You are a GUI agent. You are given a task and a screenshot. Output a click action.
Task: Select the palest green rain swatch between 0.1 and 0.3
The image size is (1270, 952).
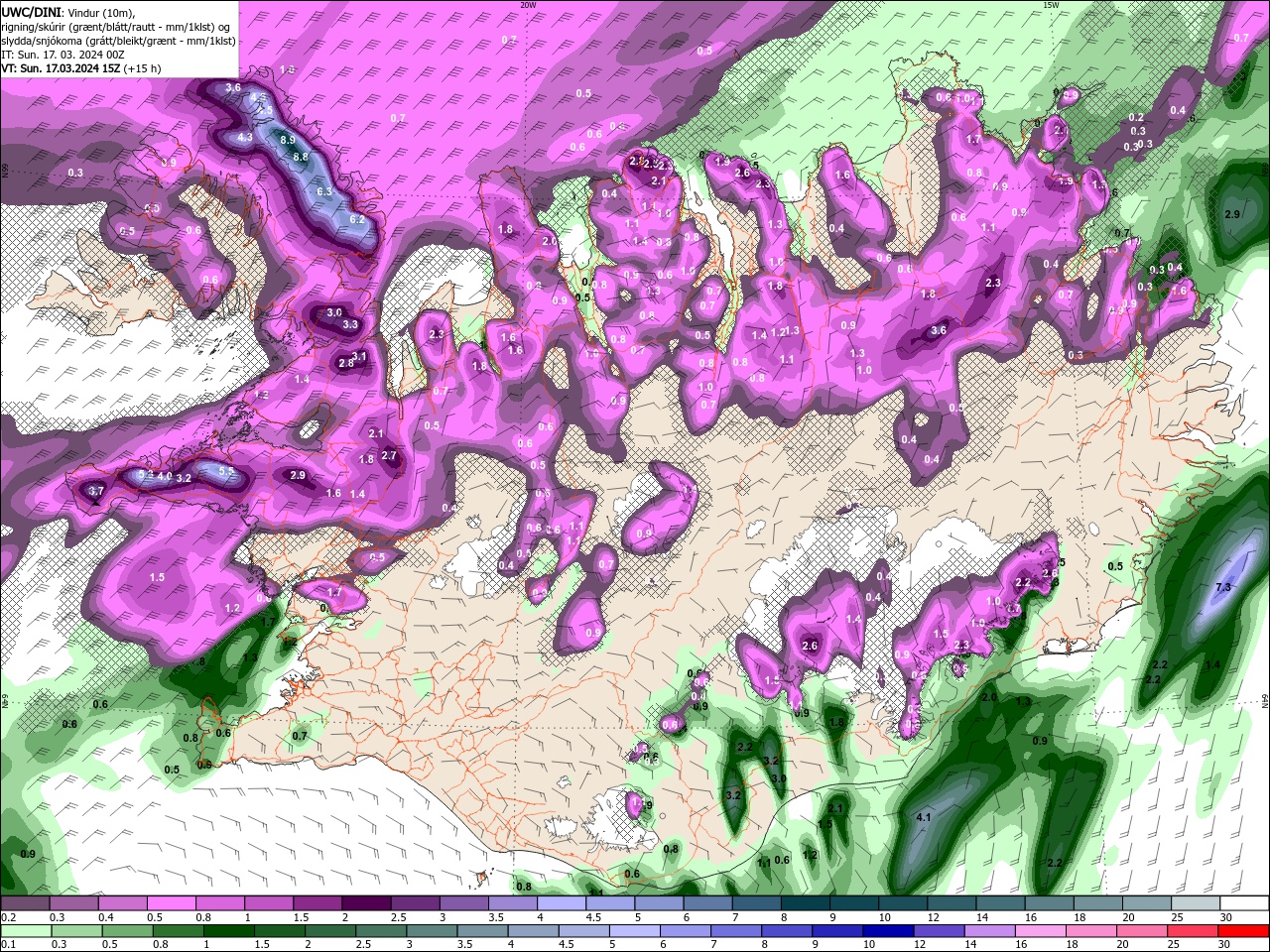point(26,931)
